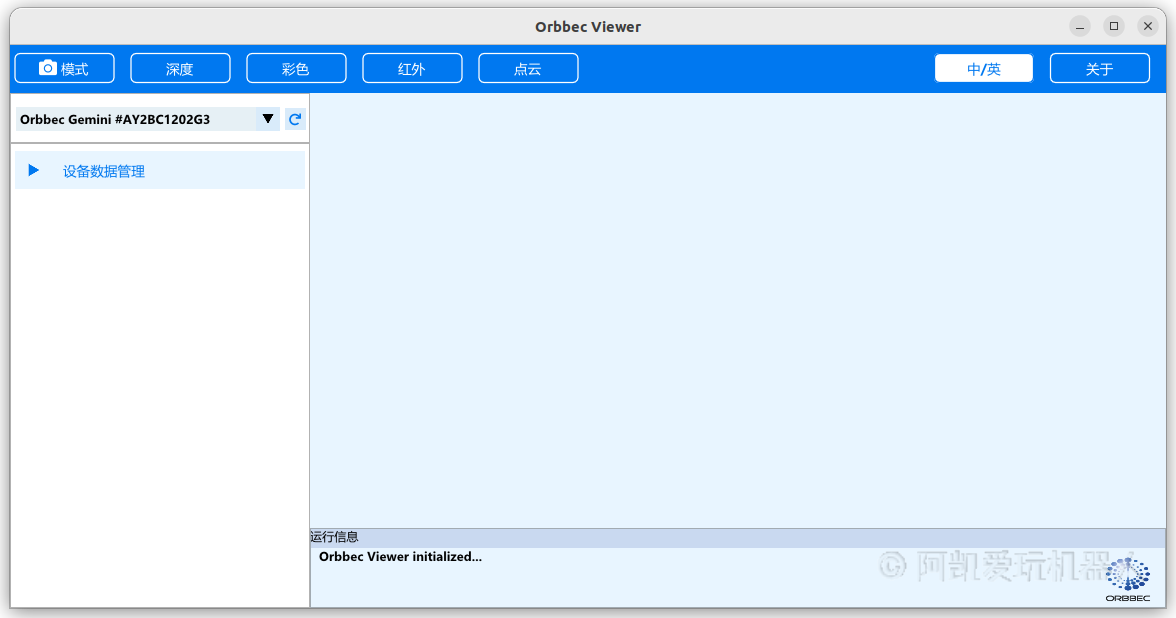Screen dimensions: 1176x618
Task: Click log entry Orbbec Viewer initialized...
Action: tap(400, 556)
